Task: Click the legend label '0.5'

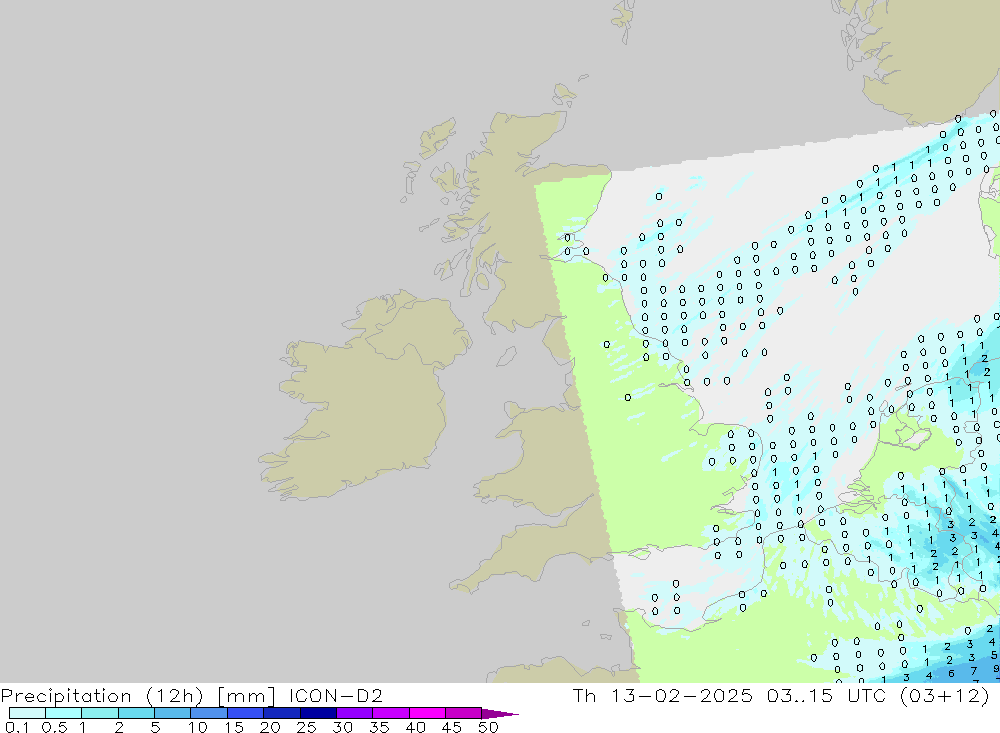Action: 54,727
